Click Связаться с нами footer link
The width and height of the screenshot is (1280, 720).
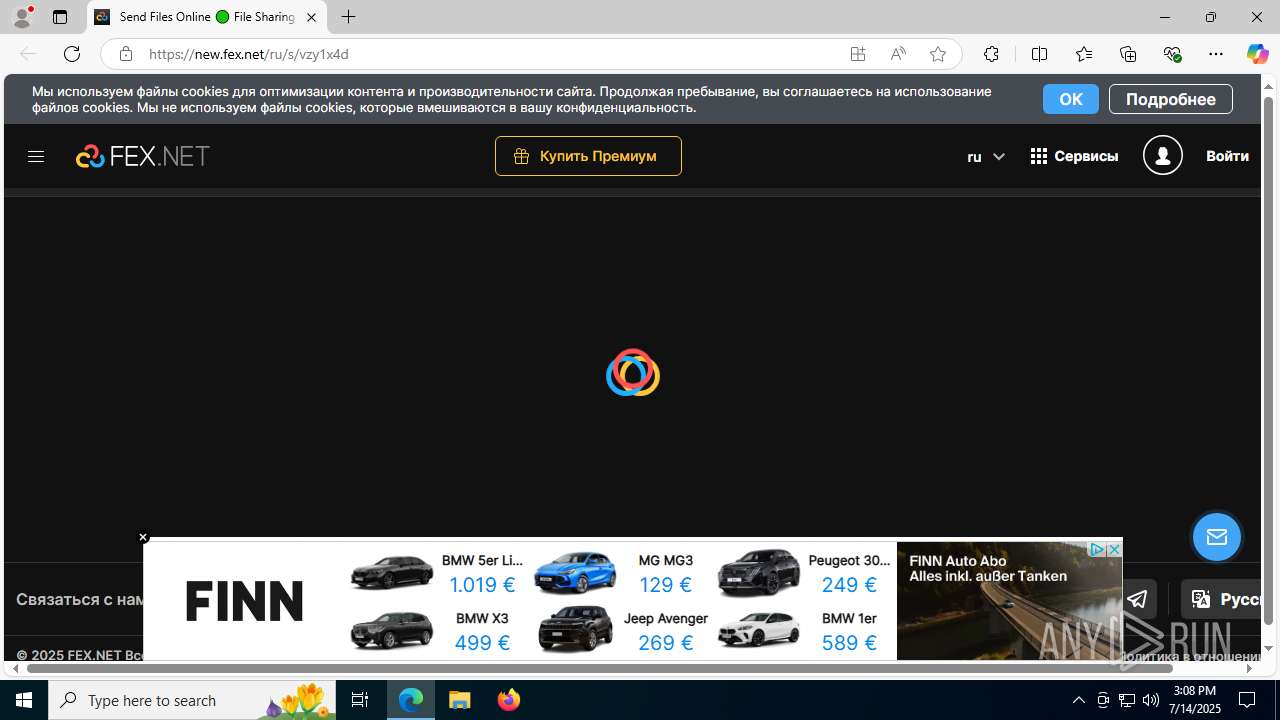(x=80, y=599)
